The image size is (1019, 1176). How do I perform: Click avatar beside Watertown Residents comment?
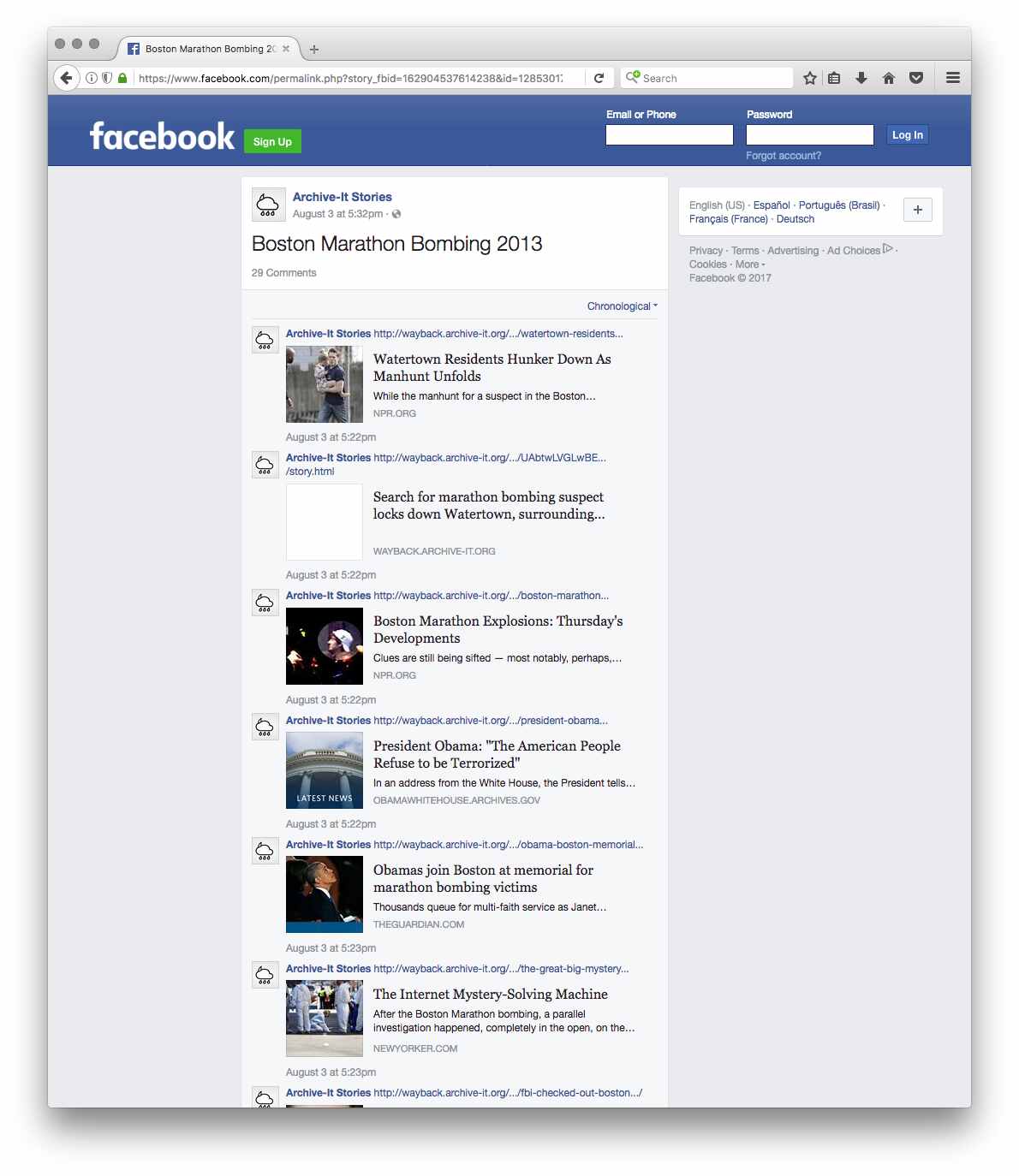click(x=265, y=340)
